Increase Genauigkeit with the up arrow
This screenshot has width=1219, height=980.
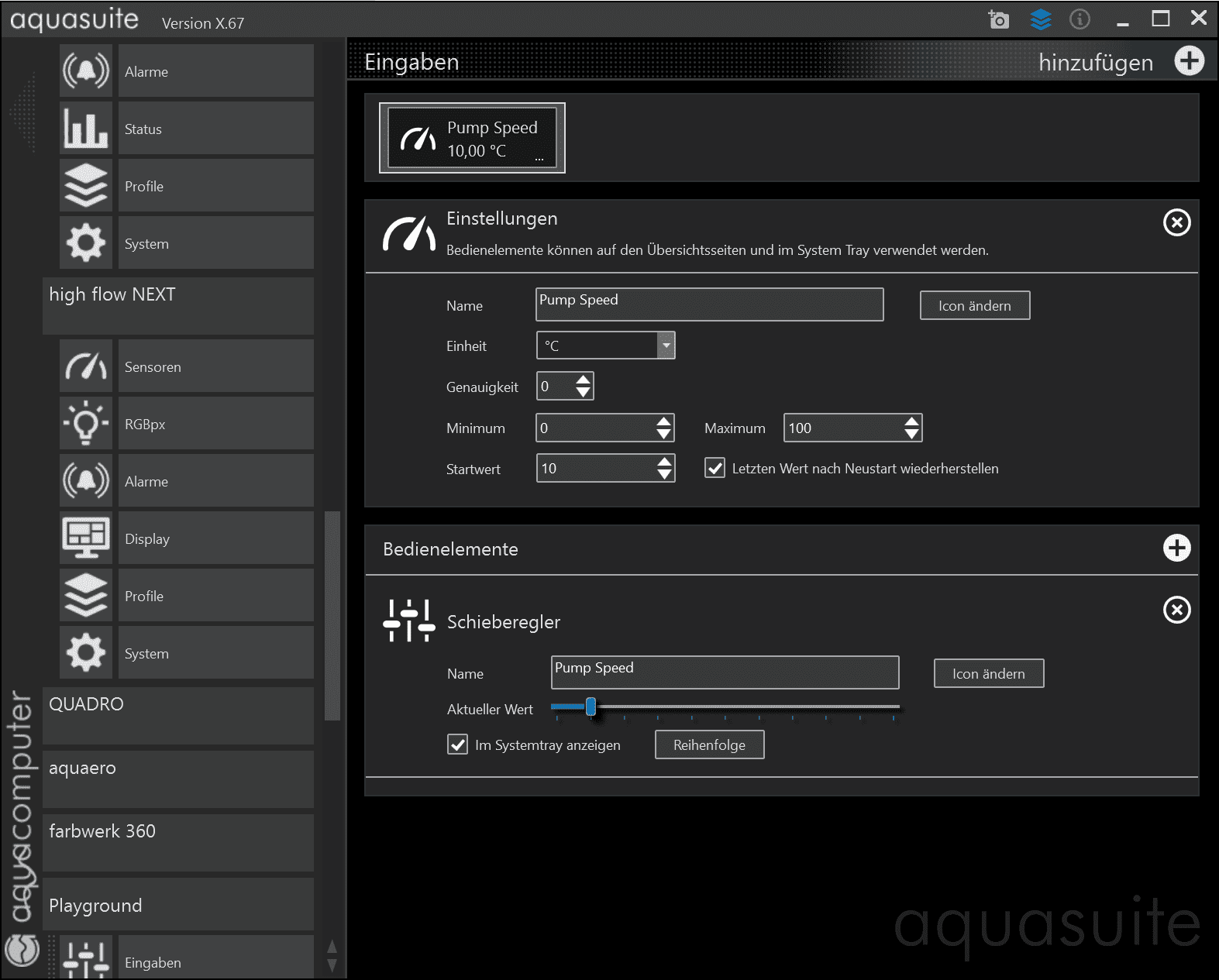click(584, 380)
